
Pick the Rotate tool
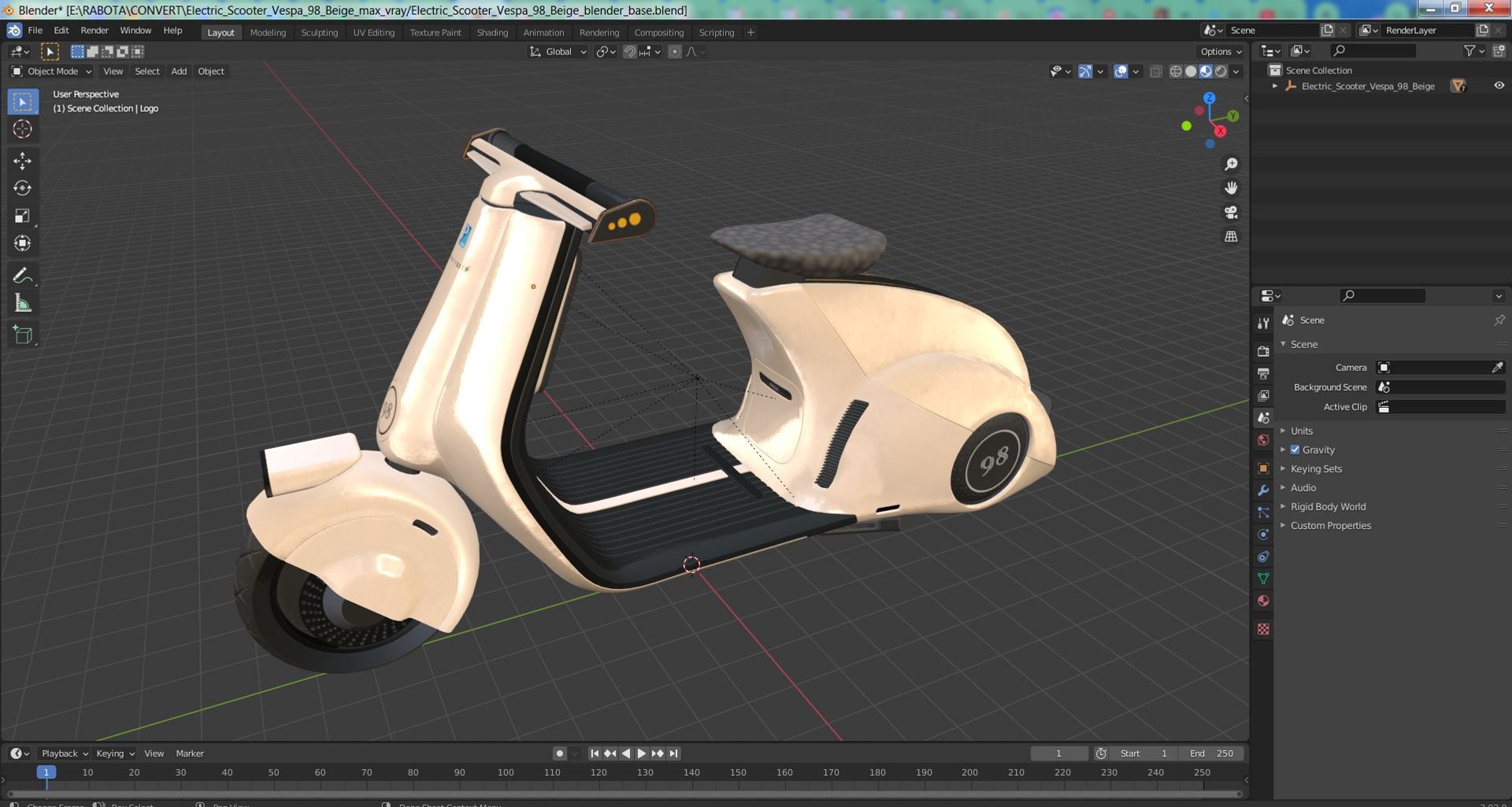[22, 188]
